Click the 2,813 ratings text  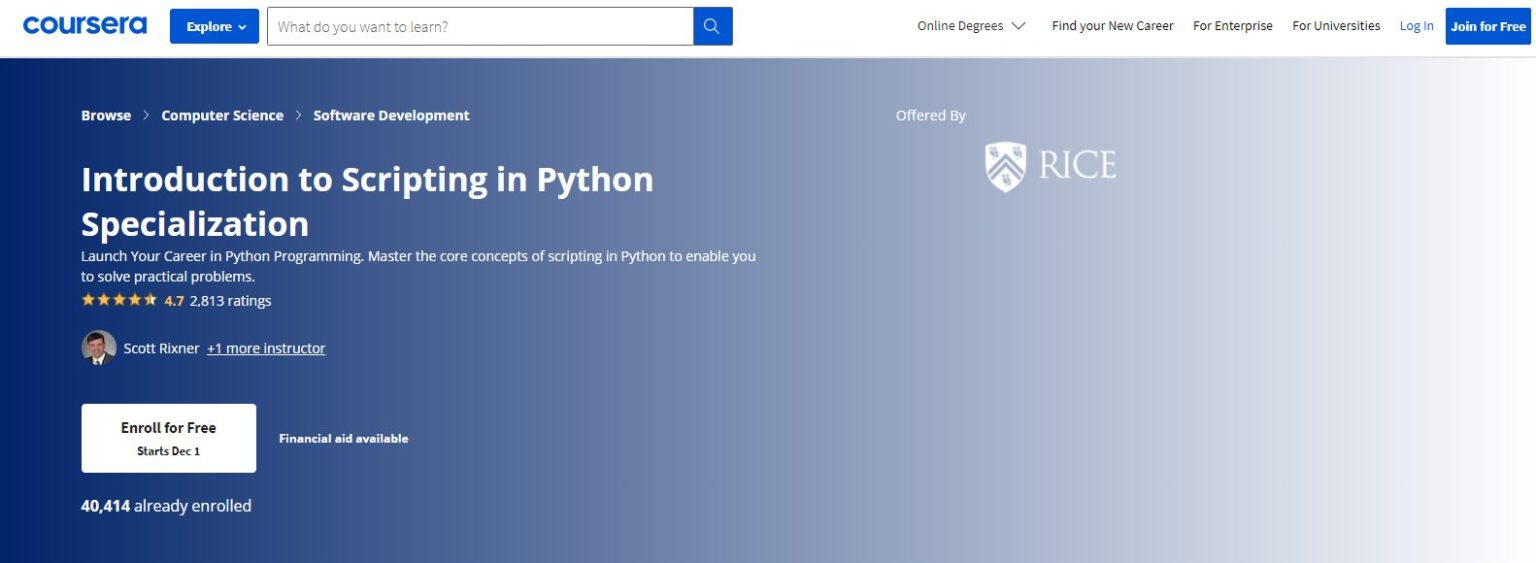click(230, 300)
